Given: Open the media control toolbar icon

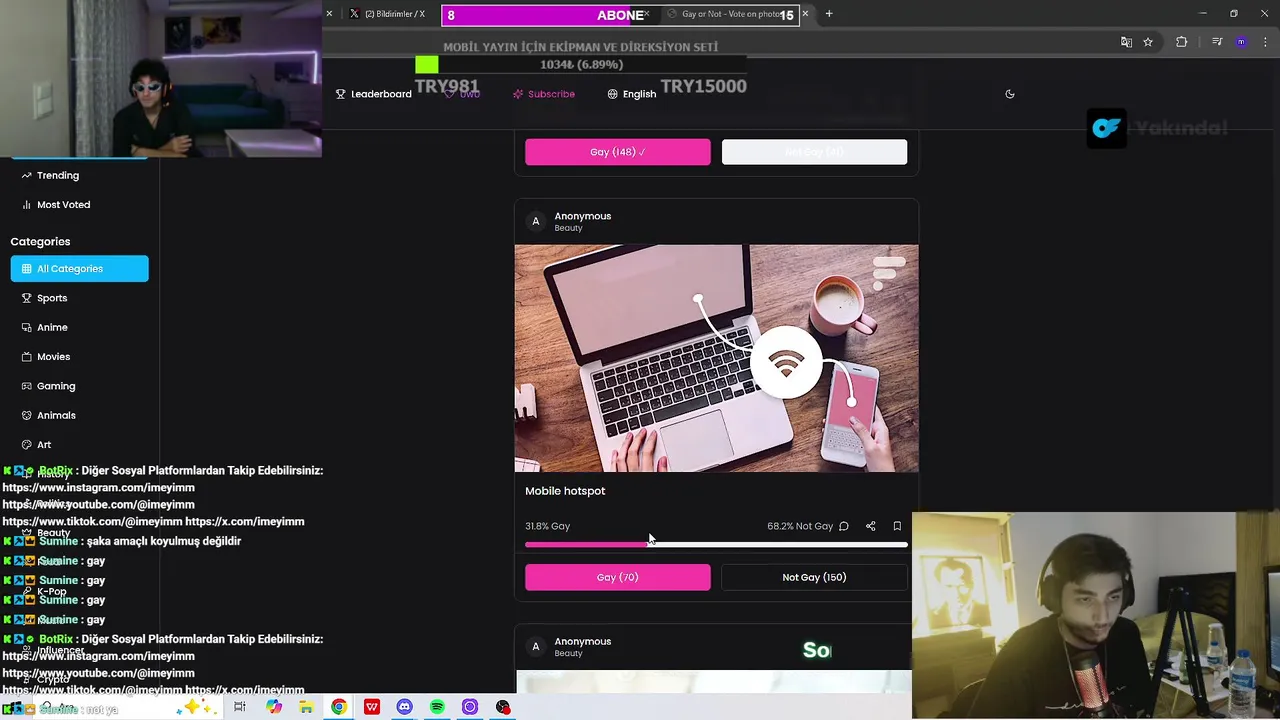Looking at the screenshot, I should 1217,42.
